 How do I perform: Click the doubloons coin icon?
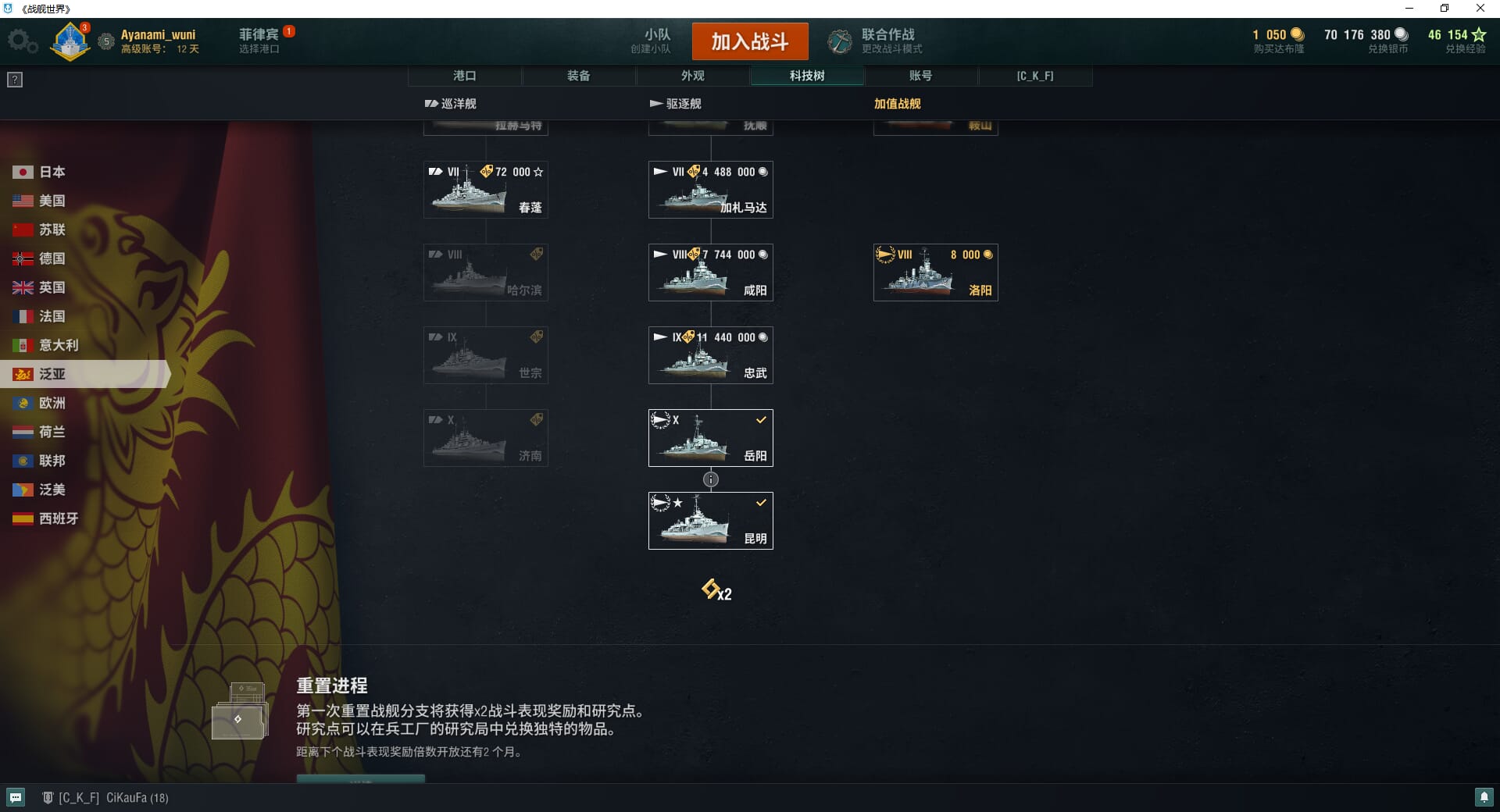[x=1298, y=34]
